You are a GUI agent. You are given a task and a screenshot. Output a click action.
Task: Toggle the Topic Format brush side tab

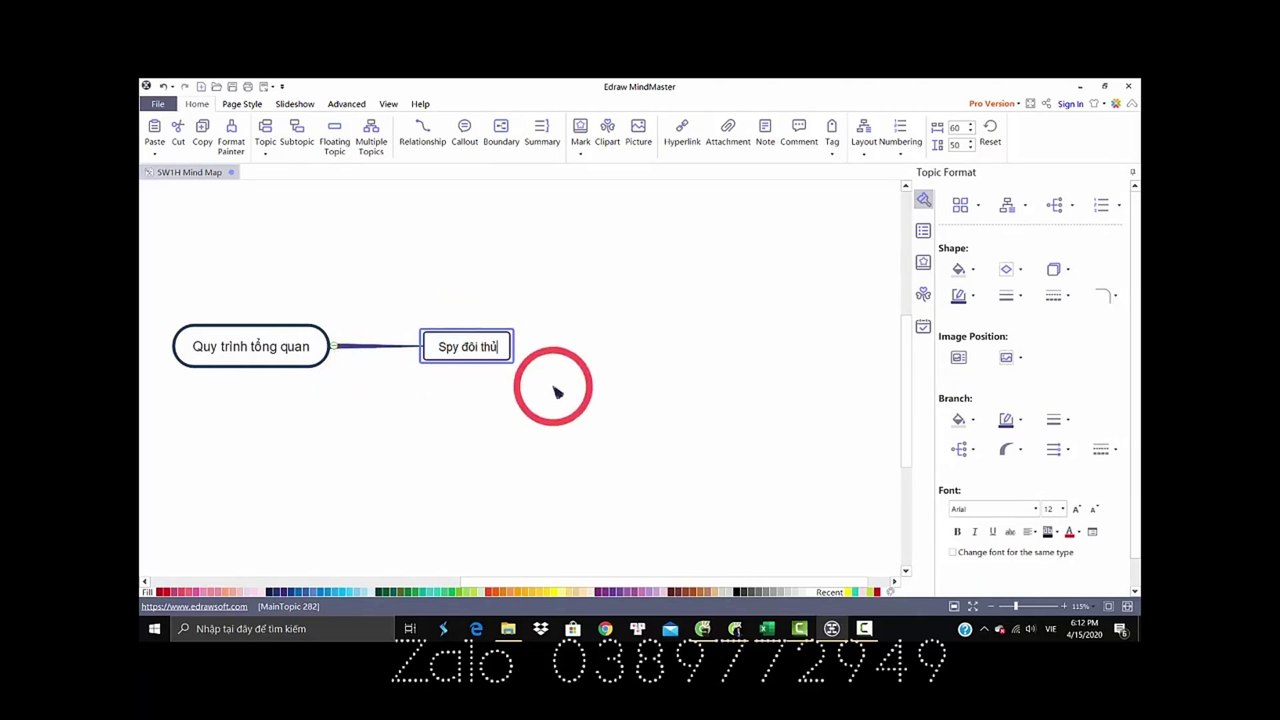coord(923,200)
